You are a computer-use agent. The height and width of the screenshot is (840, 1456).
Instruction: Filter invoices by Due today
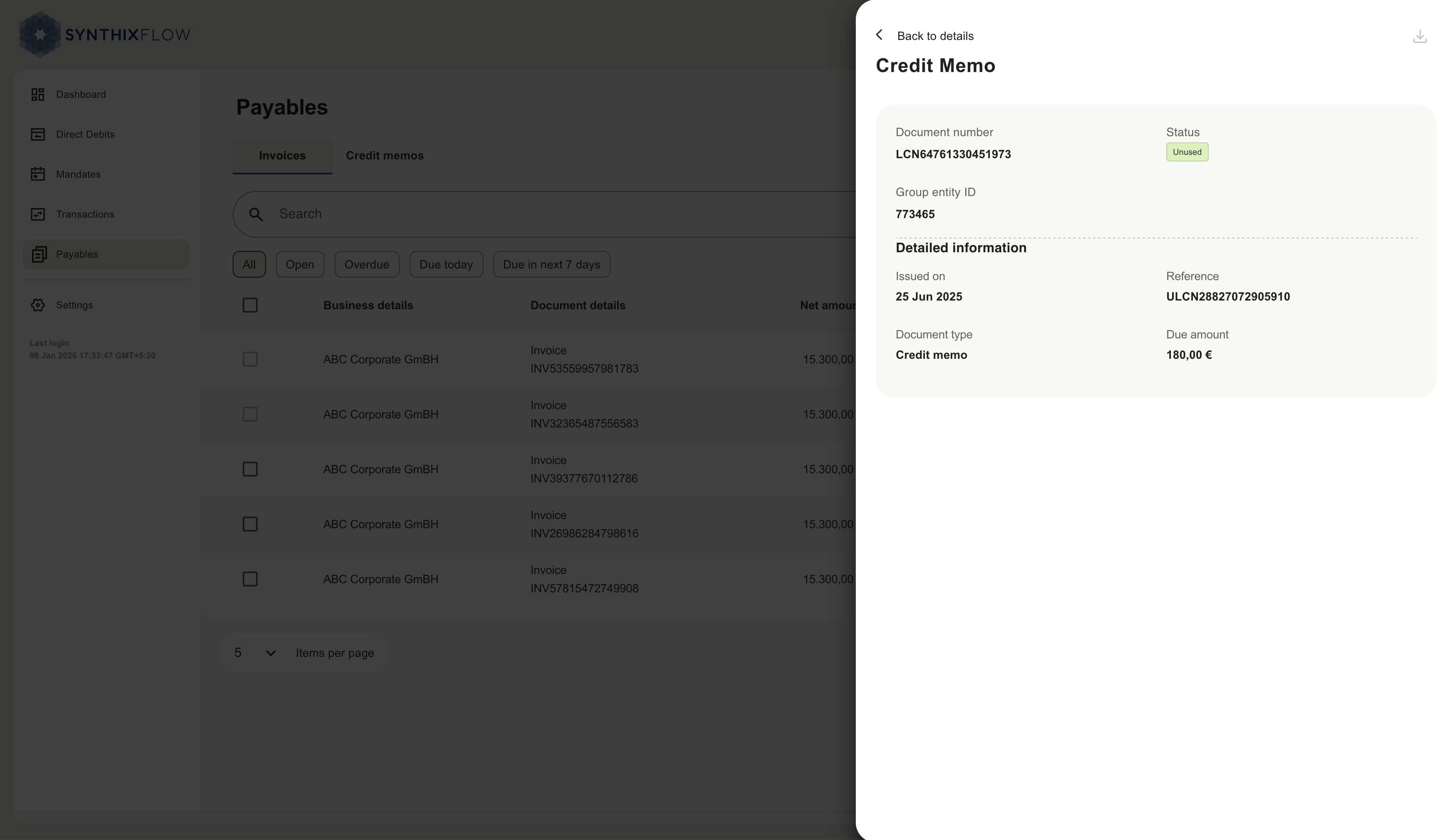pyautogui.click(x=447, y=264)
